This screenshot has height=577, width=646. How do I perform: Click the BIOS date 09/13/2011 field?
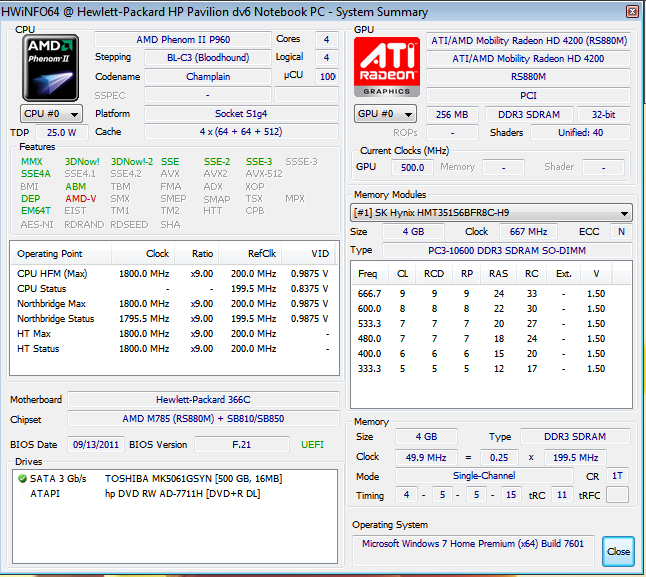pyautogui.click(x=96, y=444)
